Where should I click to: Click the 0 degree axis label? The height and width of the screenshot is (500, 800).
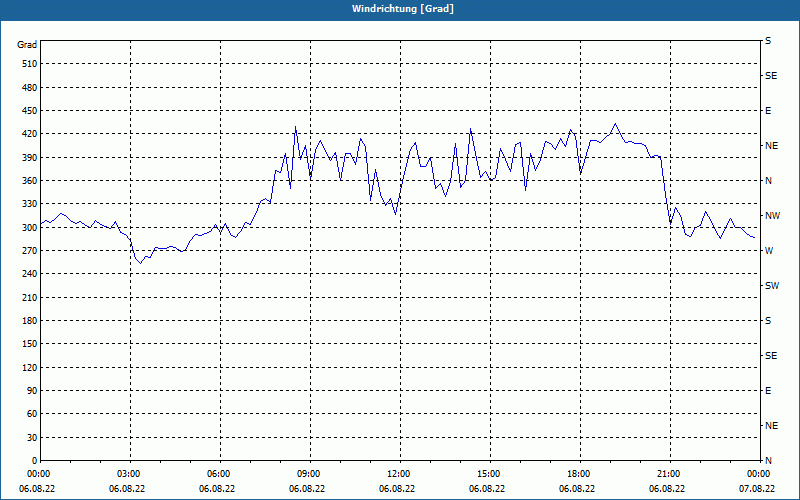pos(34,461)
